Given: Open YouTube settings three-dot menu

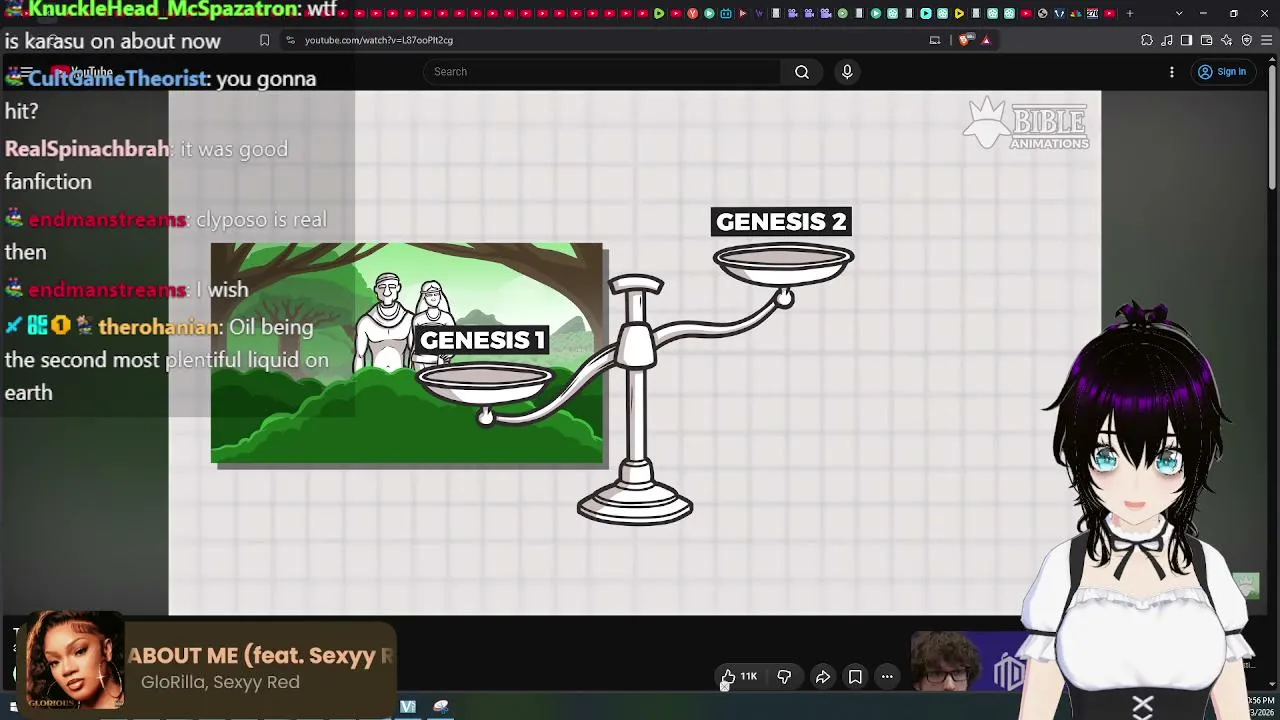Looking at the screenshot, I should click(1172, 72).
